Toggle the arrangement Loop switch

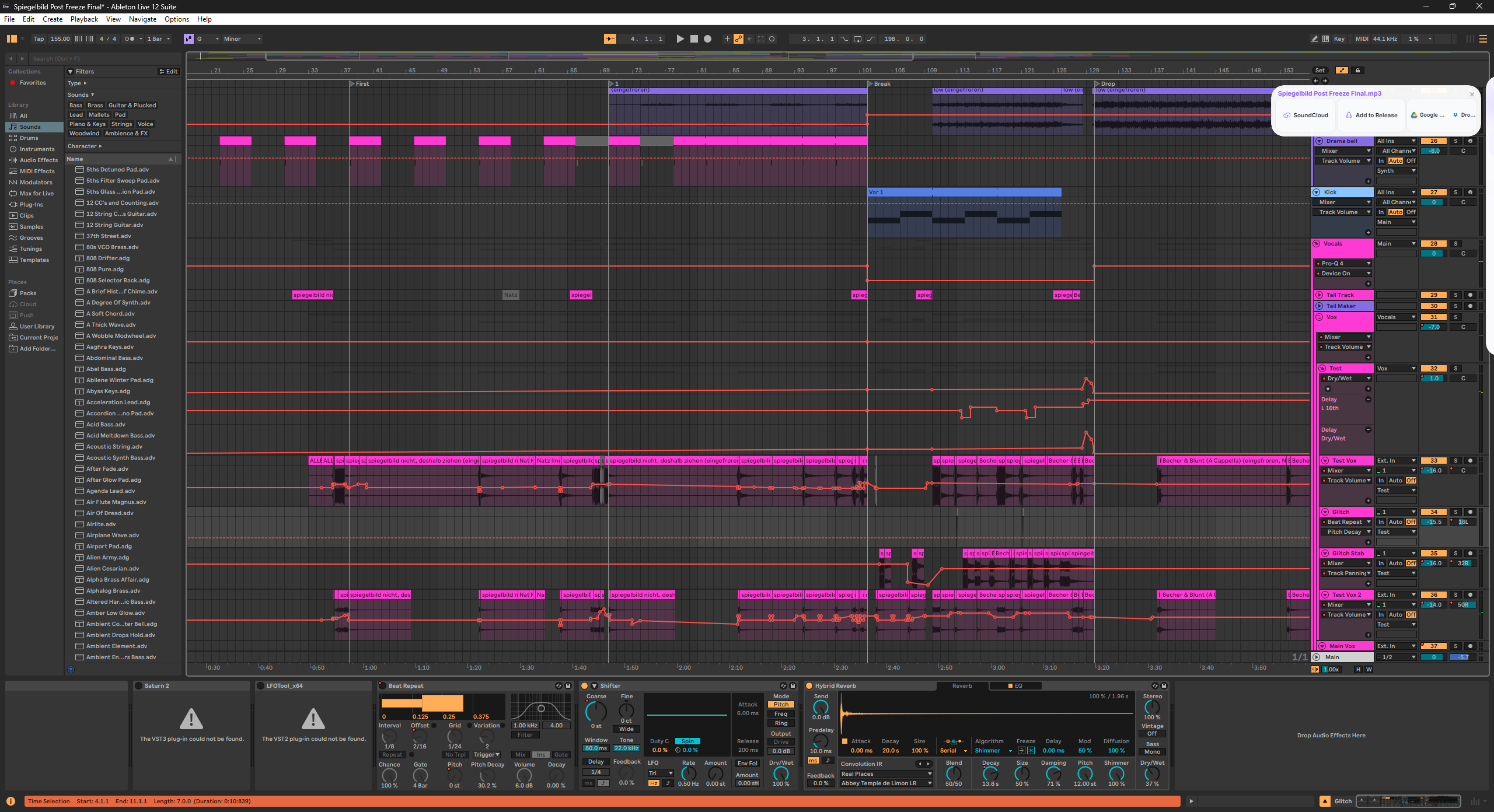click(857, 39)
